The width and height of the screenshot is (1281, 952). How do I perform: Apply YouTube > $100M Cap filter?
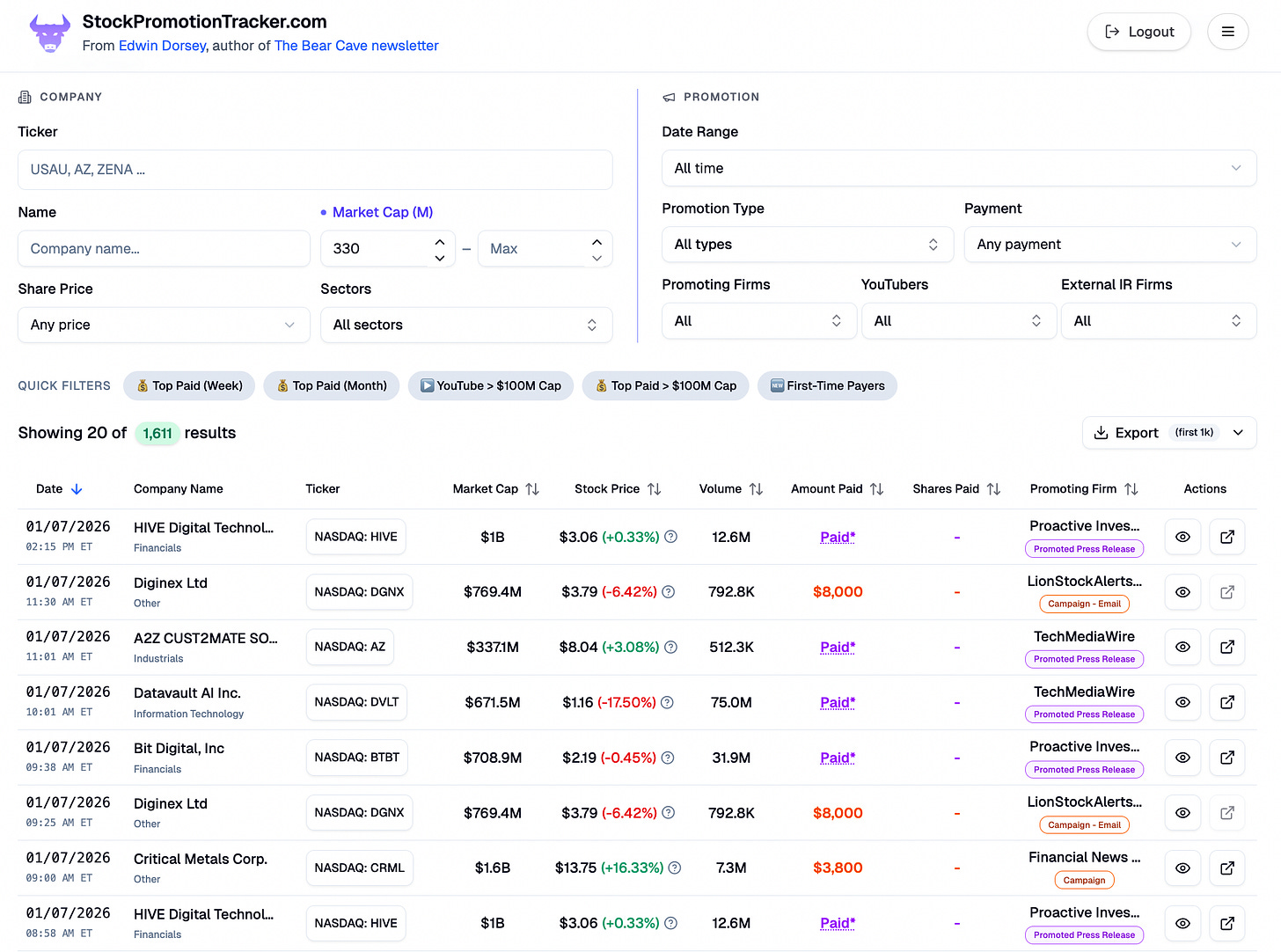pyautogui.click(x=491, y=385)
